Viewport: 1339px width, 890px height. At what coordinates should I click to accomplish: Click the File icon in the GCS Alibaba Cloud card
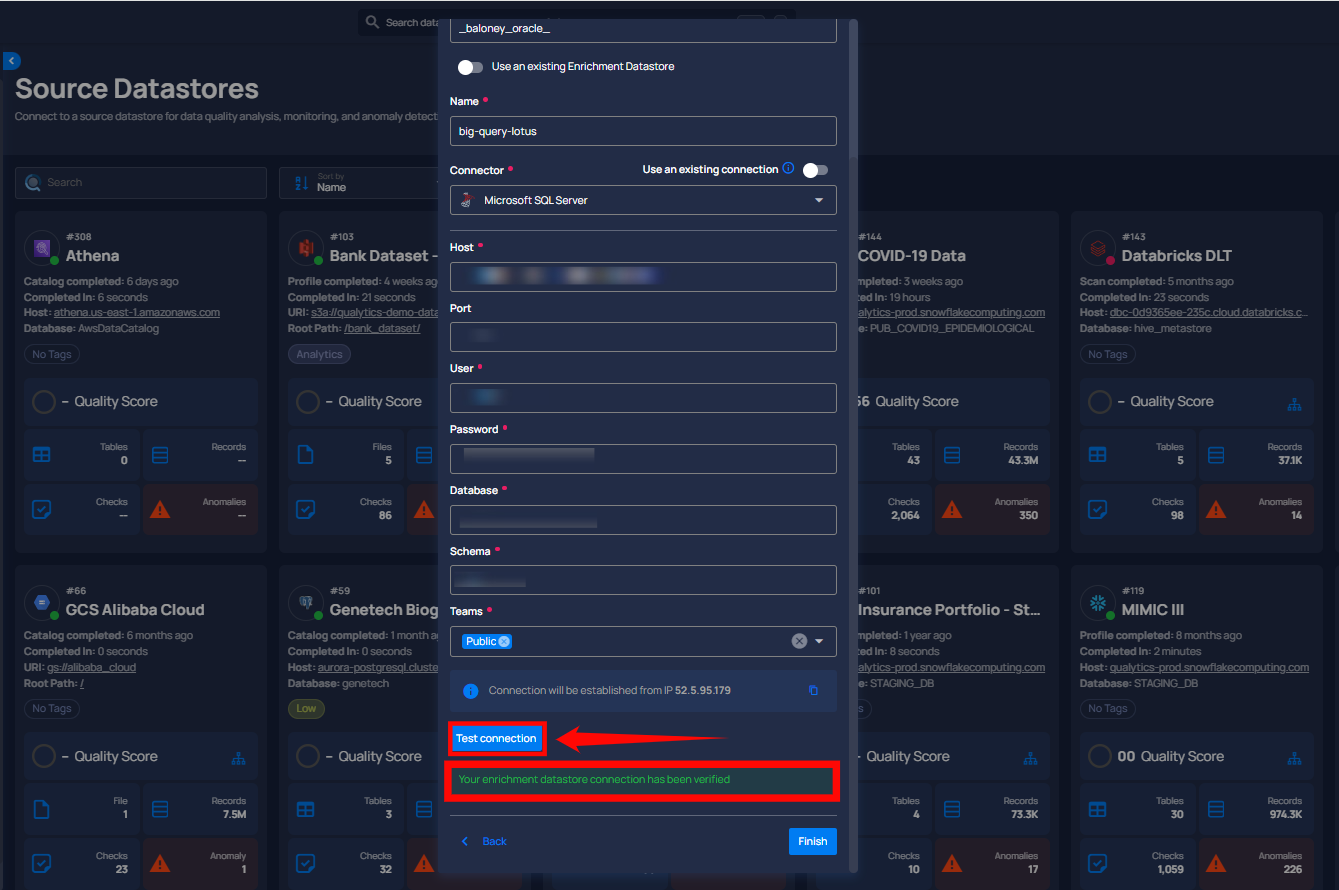click(x=41, y=809)
